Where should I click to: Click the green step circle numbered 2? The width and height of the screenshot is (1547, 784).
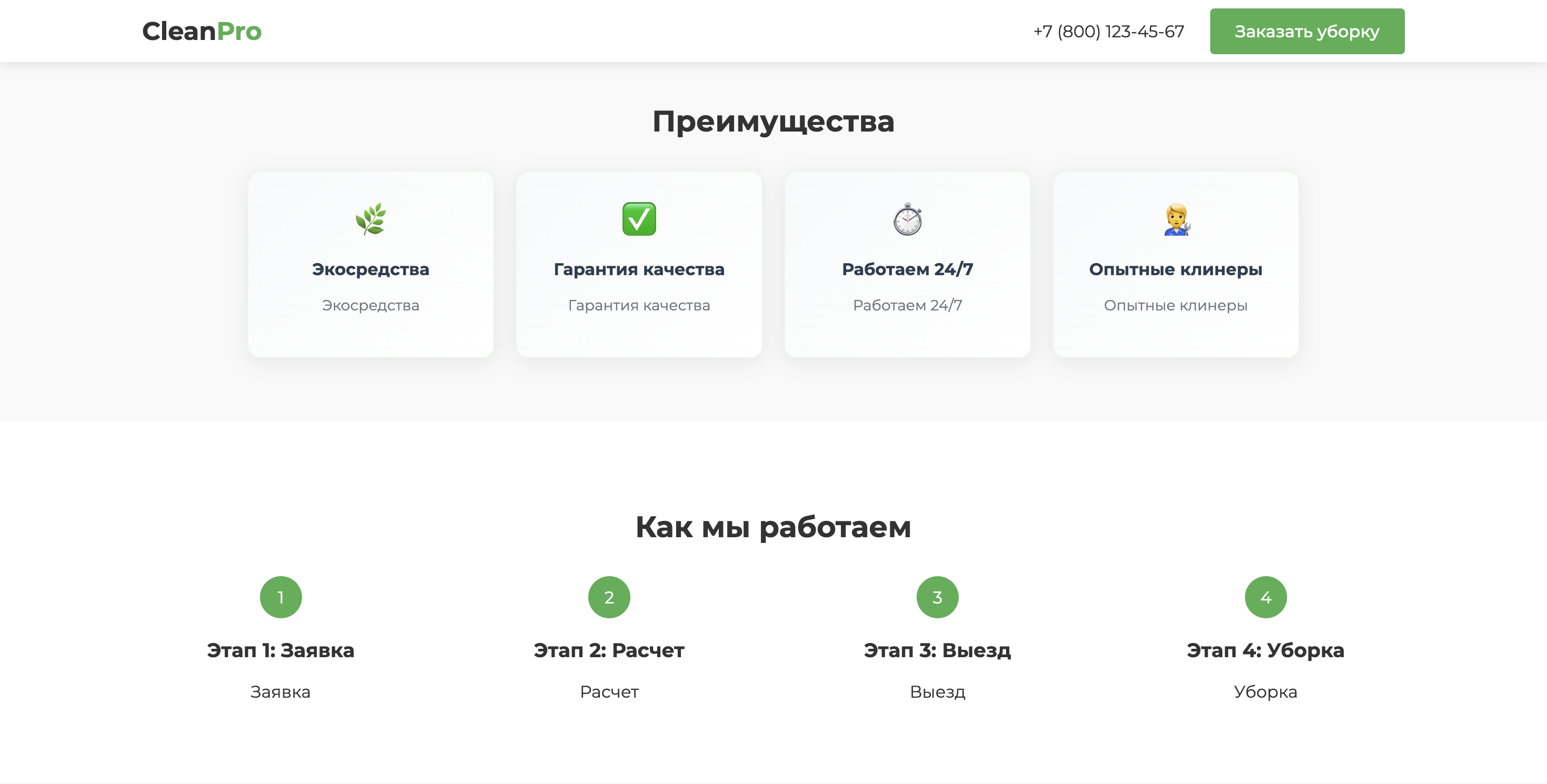609,597
